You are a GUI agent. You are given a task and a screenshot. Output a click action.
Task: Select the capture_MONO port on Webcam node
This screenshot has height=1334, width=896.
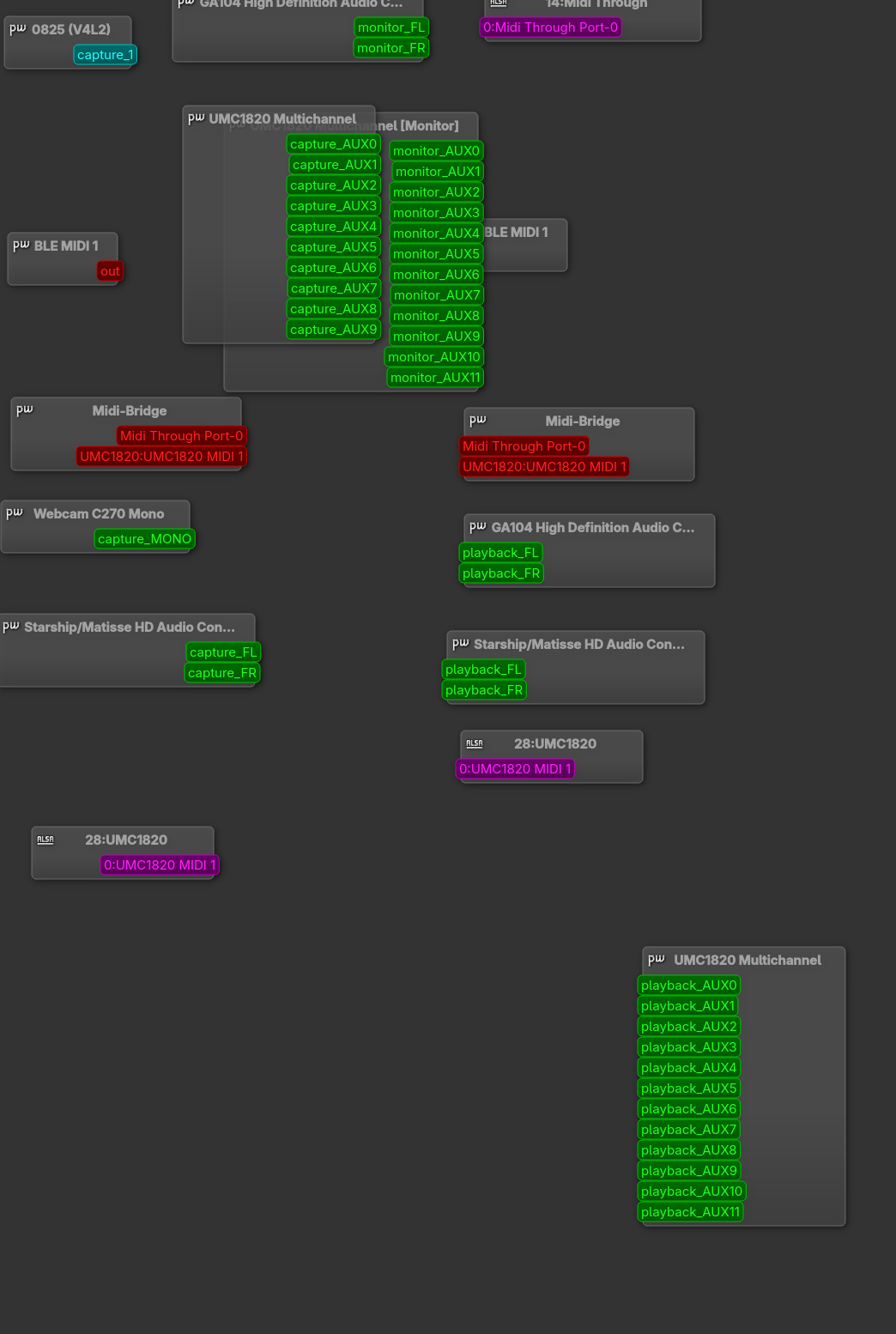tap(144, 539)
